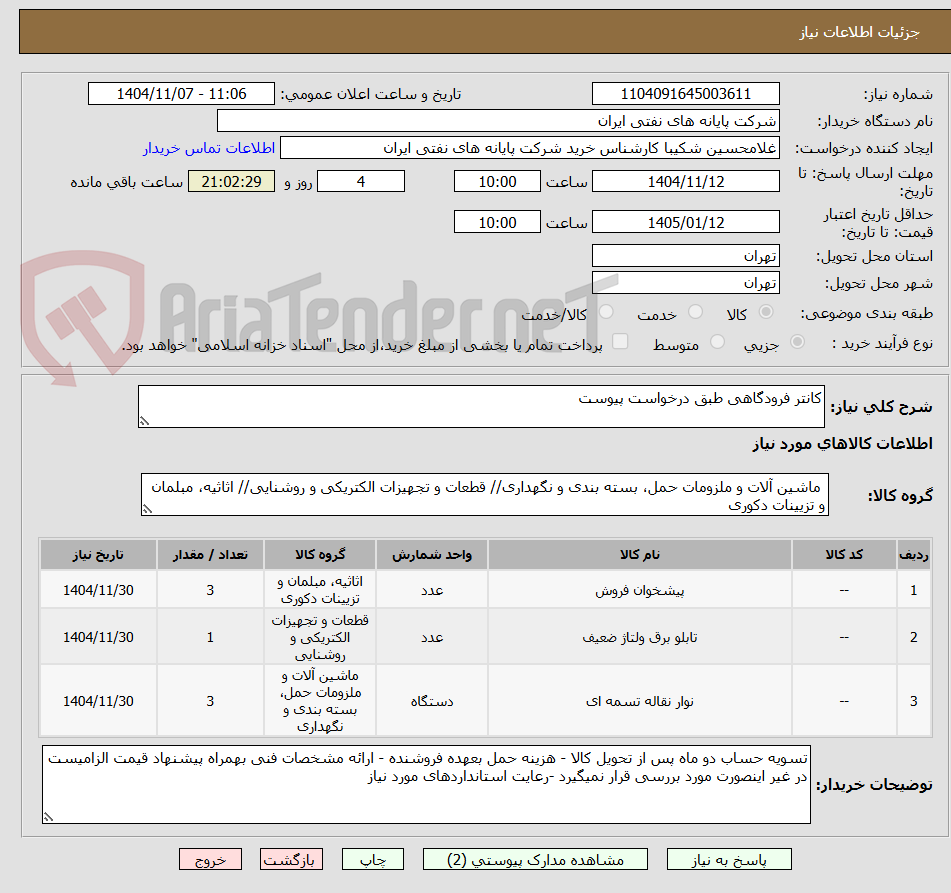Click the 'گروه کالا' column header

320,554
